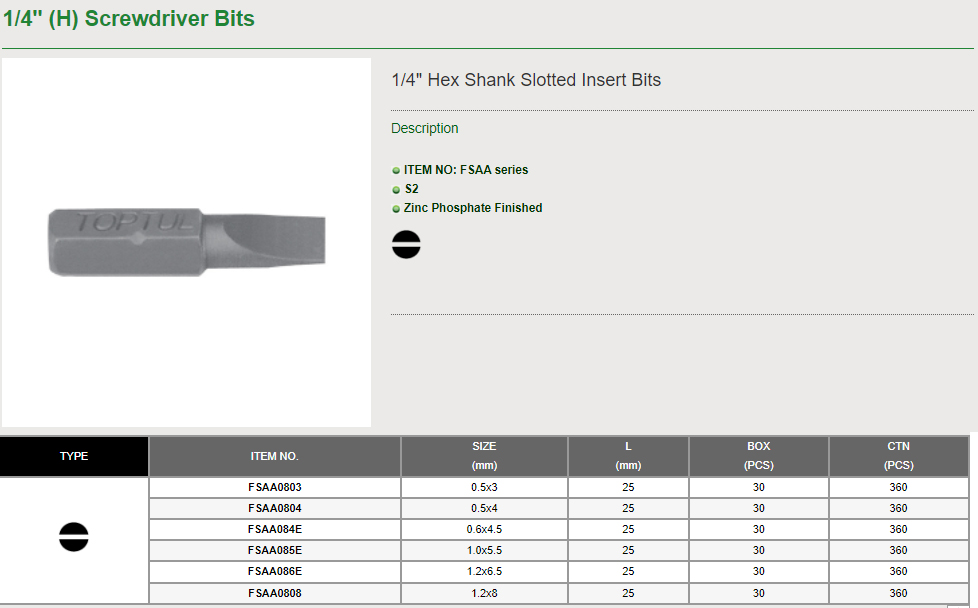Select item number FSAA084E
Viewport: 978px width, 608px height.
(x=274, y=529)
